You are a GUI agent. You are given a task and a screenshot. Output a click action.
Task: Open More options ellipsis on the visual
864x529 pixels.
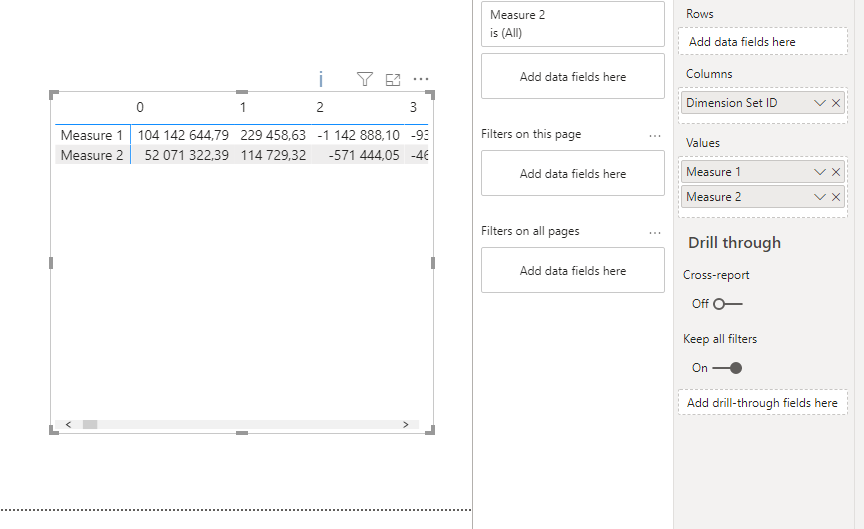421,79
